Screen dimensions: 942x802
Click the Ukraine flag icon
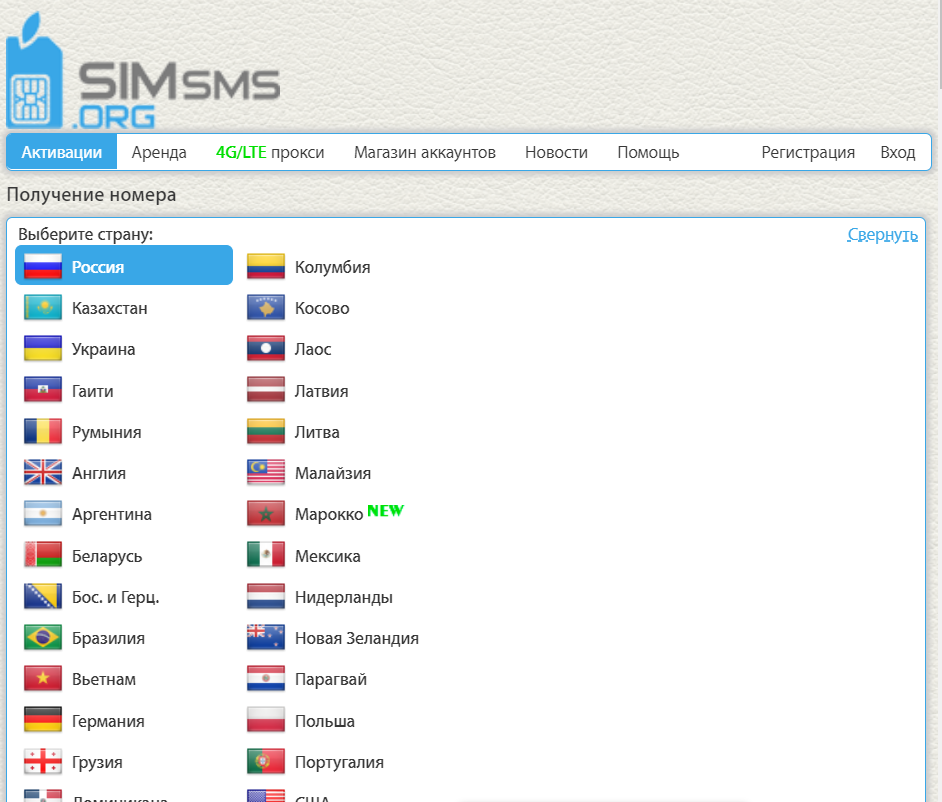(43, 348)
